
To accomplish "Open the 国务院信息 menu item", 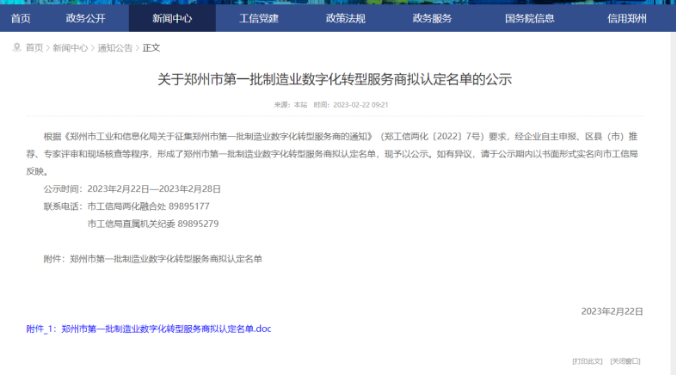I will (529, 19).
